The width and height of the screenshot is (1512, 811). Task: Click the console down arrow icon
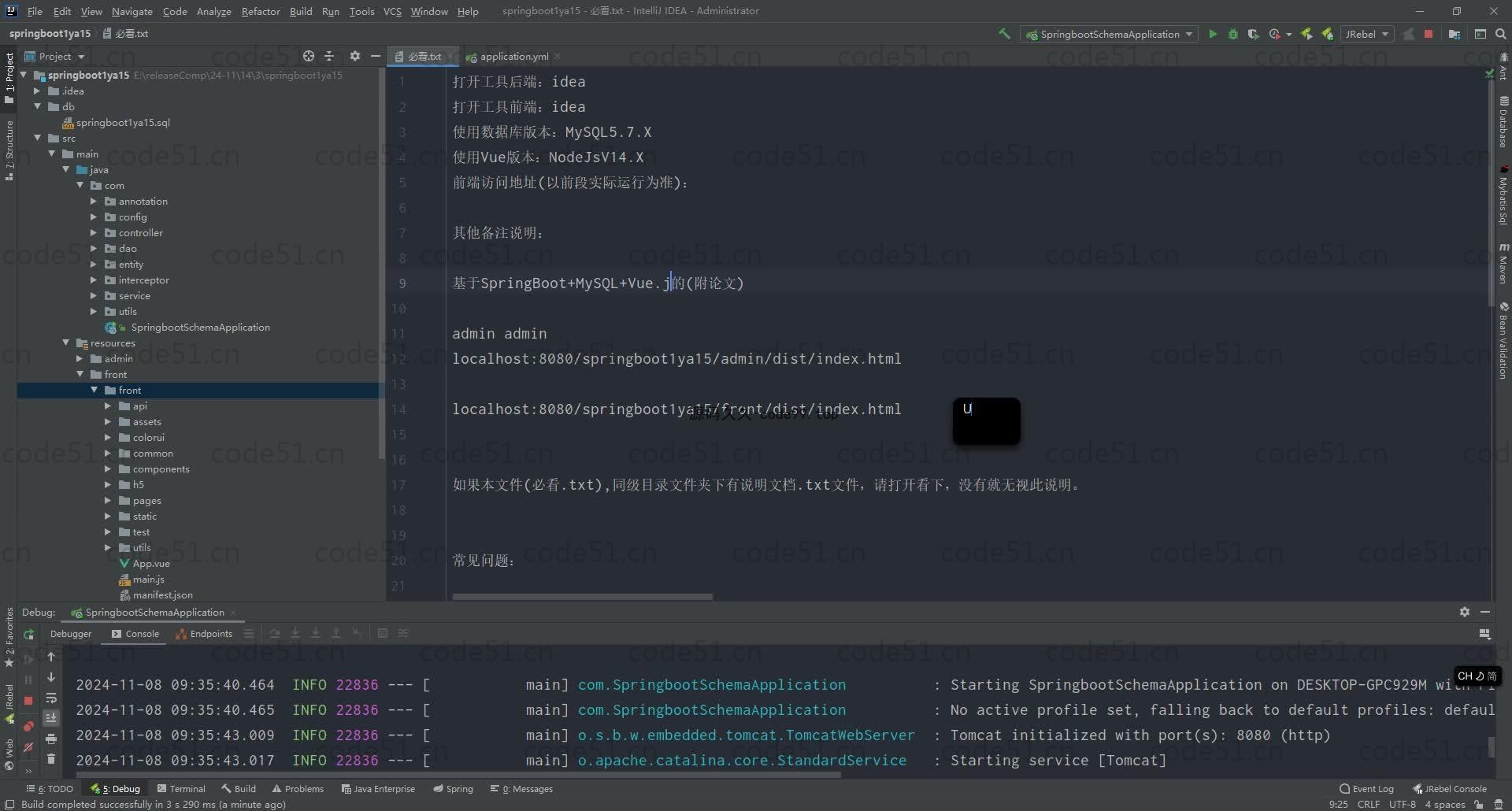[x=51, y=677]
